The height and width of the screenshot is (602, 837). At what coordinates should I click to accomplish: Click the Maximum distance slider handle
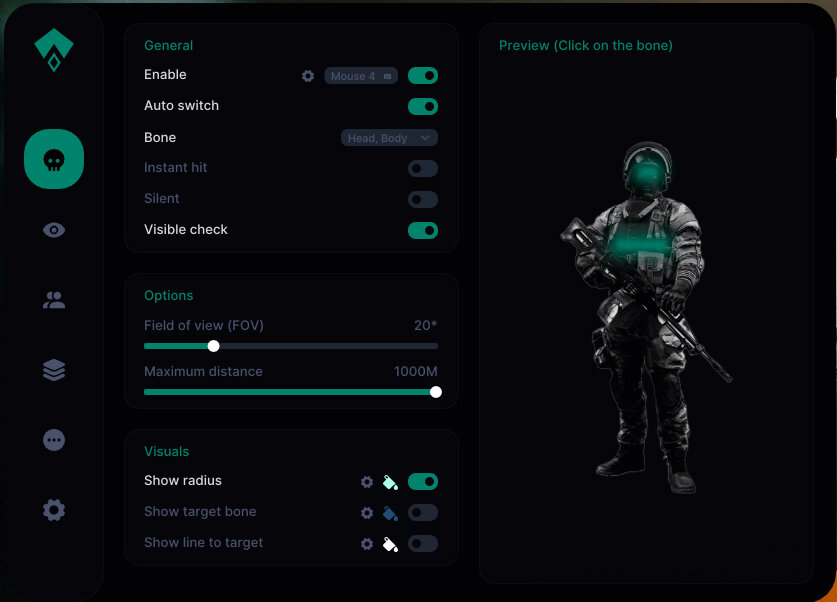(x=436, y=392)
